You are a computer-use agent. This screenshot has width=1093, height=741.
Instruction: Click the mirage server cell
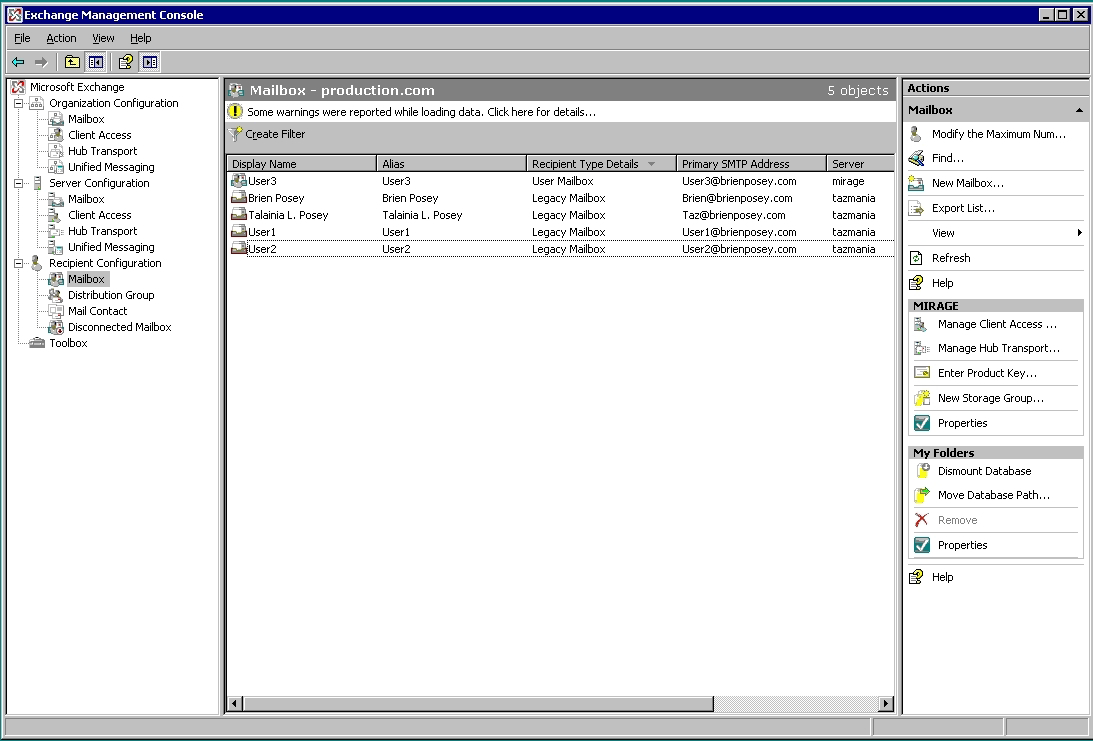(848, 181)
